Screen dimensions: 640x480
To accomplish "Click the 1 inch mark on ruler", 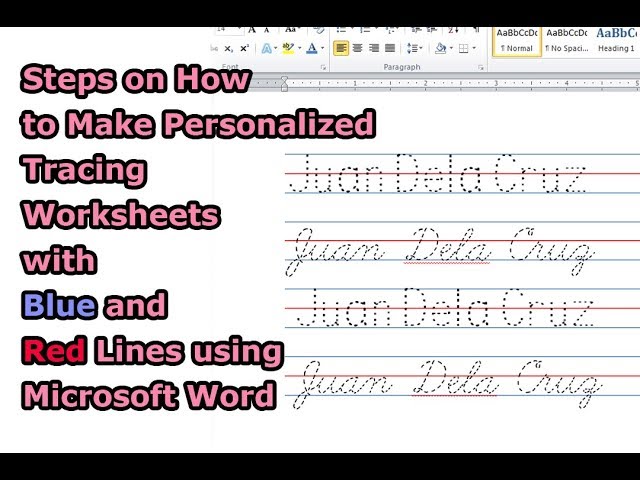I will click(355, 83).
